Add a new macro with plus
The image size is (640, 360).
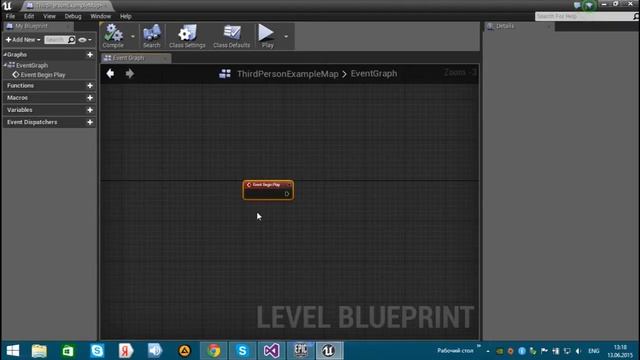[90, 98]
